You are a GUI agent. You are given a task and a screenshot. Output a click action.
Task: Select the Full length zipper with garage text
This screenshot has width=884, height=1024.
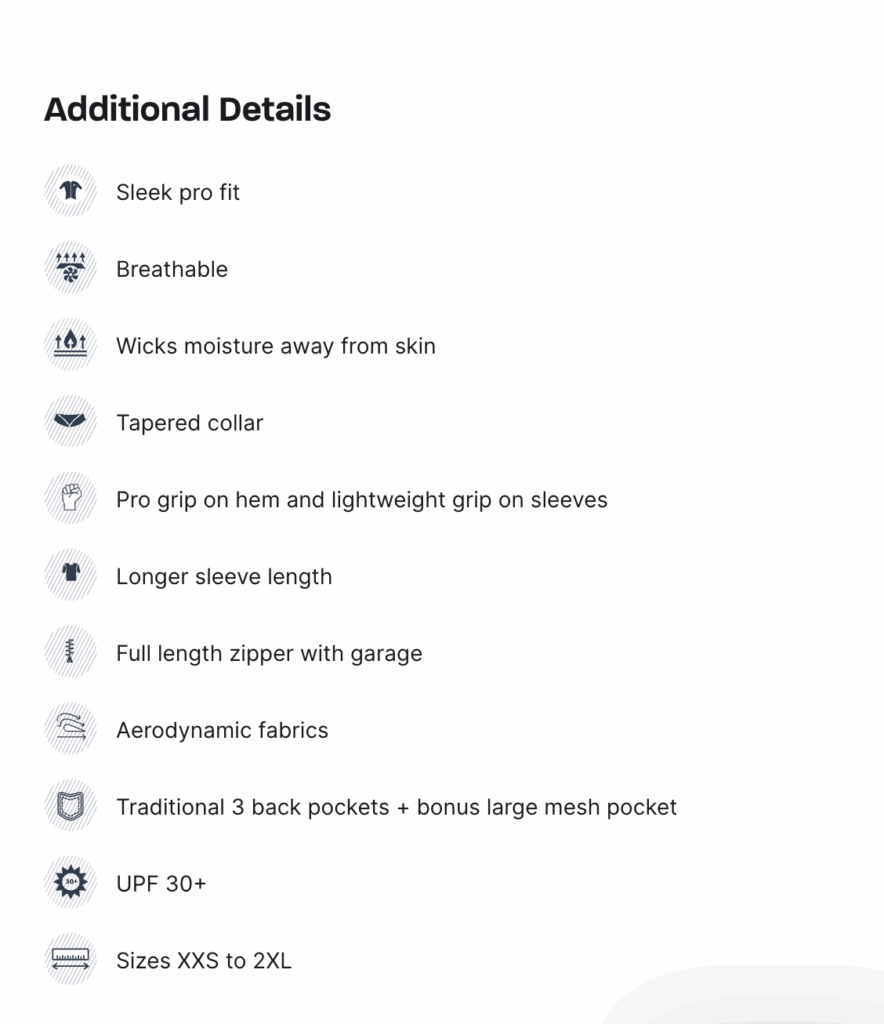(269, 654)
